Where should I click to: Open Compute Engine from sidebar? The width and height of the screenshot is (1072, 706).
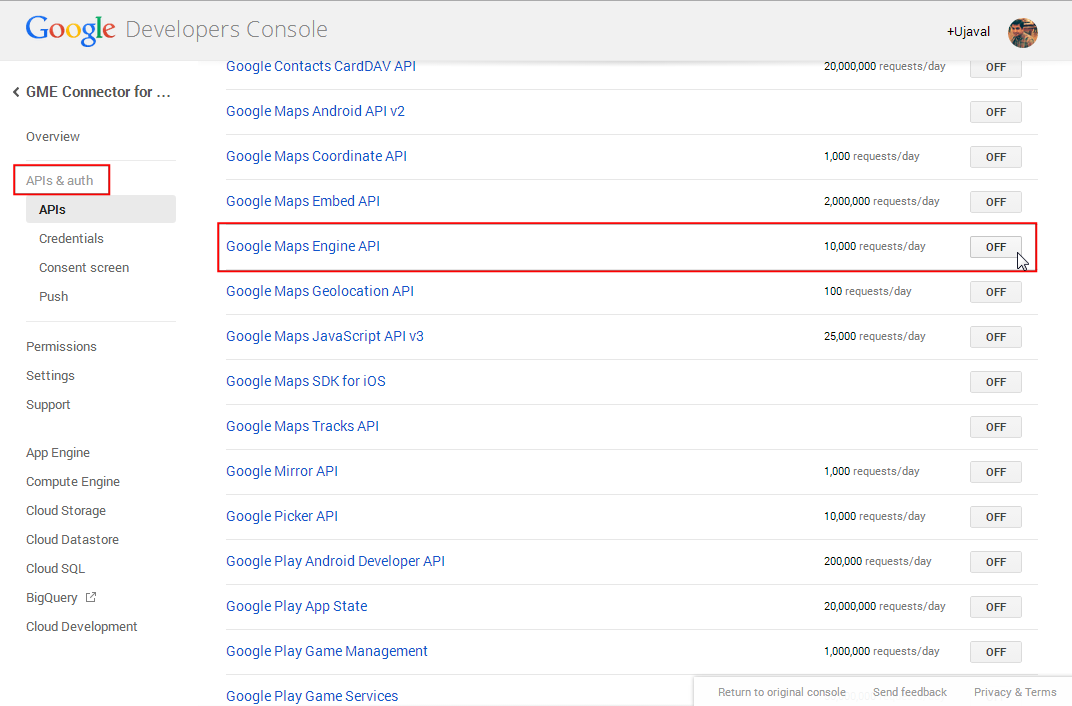pyautogui.click(x=73, y=482)
